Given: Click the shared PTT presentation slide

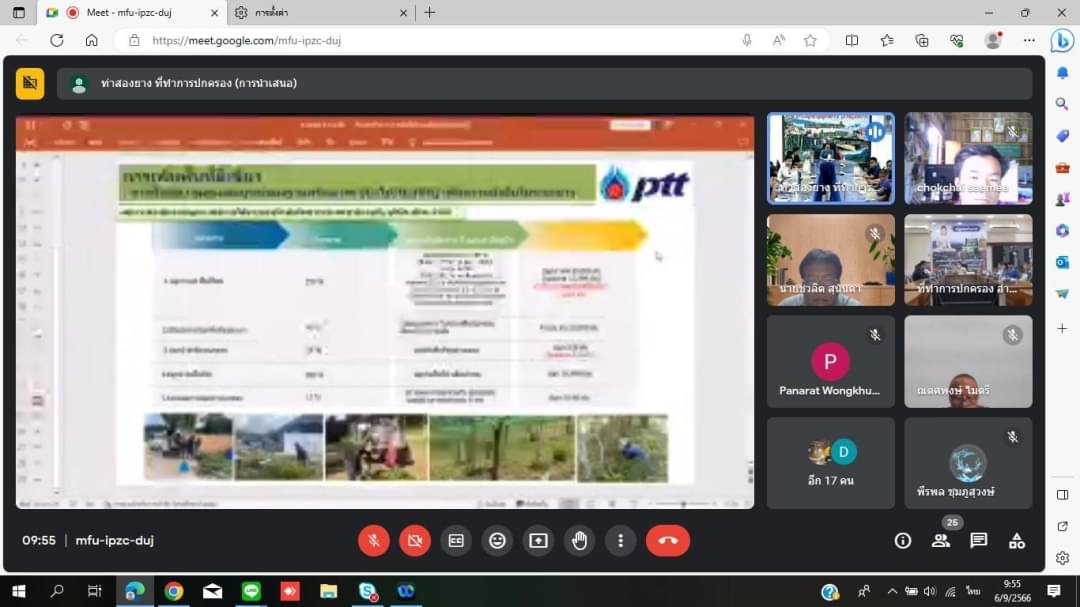Looking at the screenshot, I should (x=385, y=311).
